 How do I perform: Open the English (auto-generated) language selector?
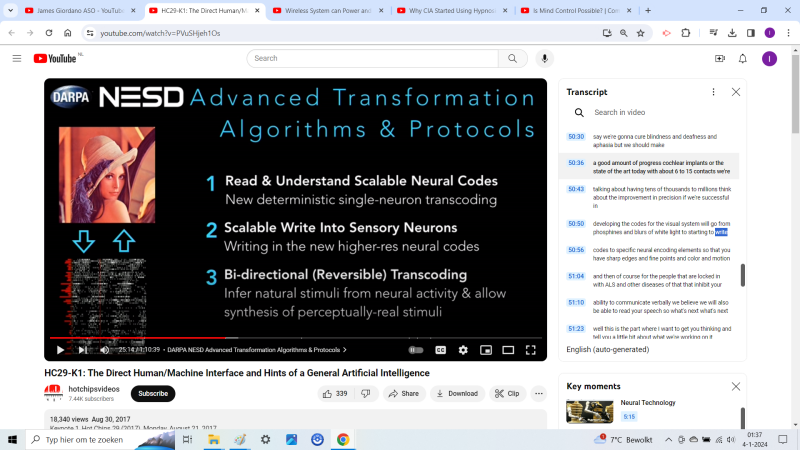[608, 349]
